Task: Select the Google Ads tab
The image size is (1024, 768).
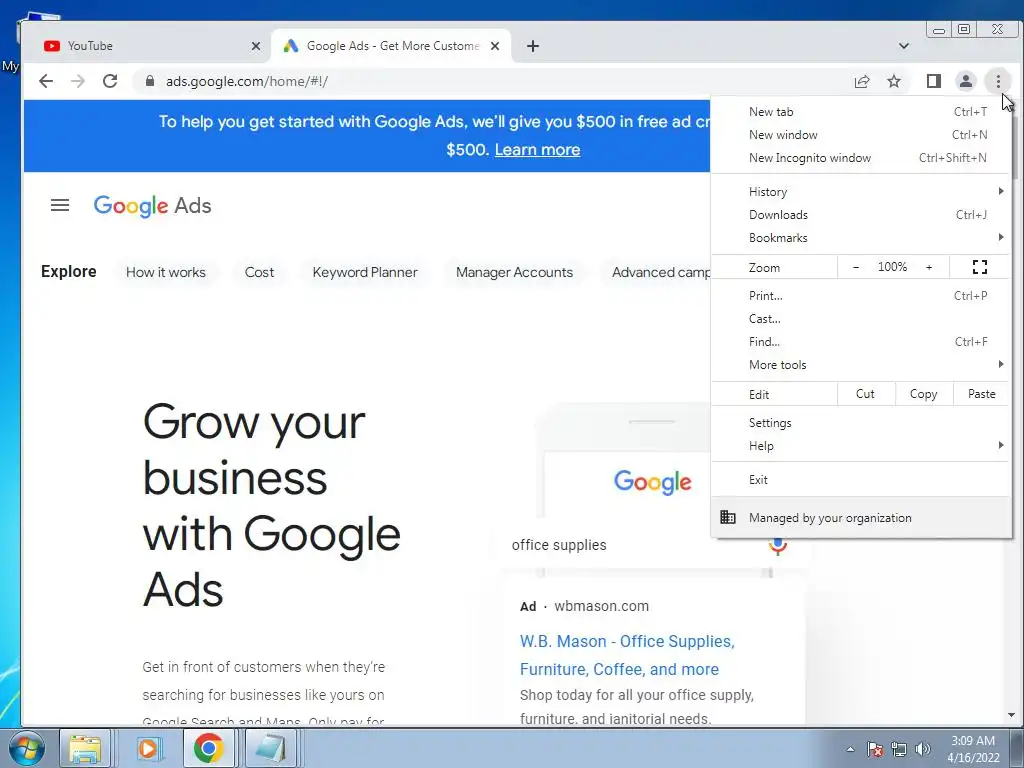Action: (x=391, y=46)
